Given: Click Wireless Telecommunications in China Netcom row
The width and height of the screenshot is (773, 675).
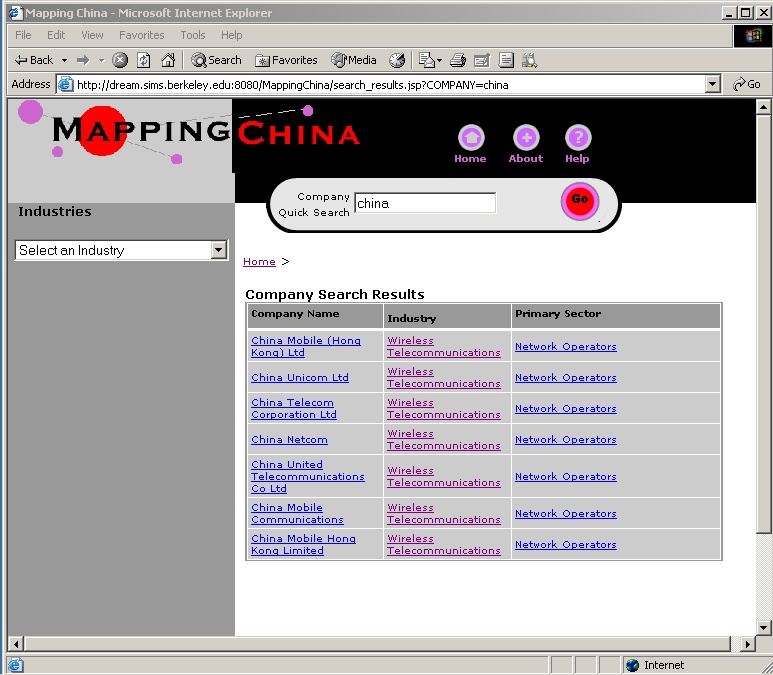Looking at the screenshot, I should pos(444,440).
